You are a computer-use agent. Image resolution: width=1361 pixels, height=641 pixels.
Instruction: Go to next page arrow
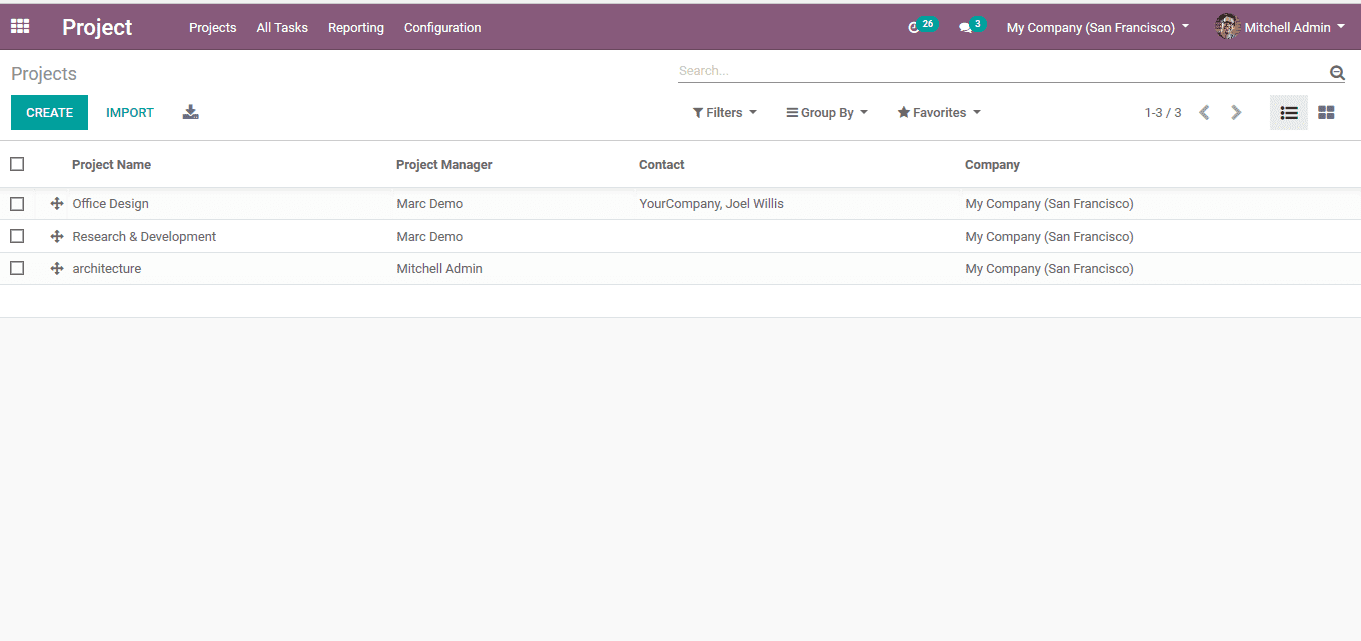tap(1236, 112)
